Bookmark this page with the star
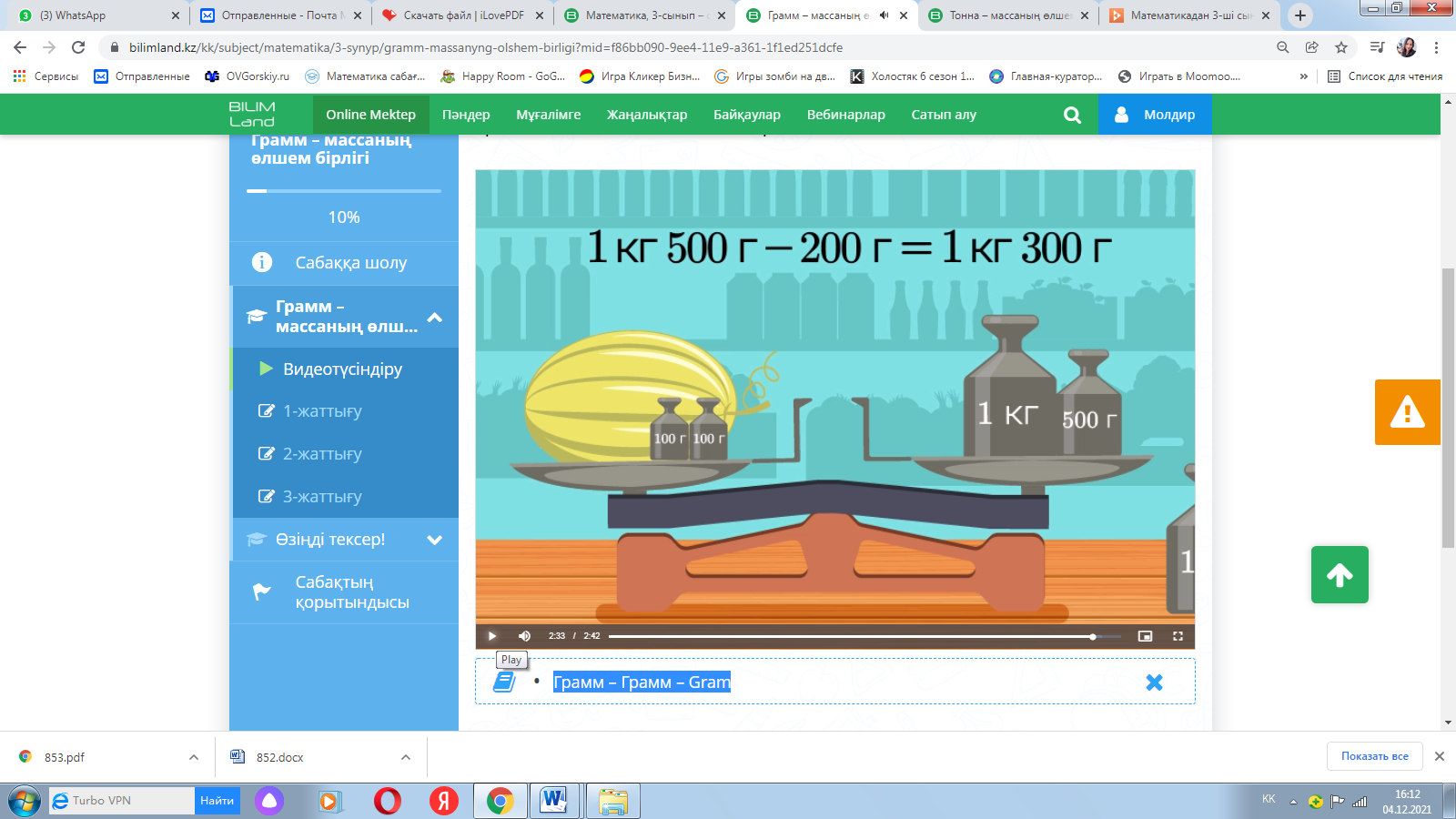This screenshot has height=819, width=1456. click(1341, 47)
